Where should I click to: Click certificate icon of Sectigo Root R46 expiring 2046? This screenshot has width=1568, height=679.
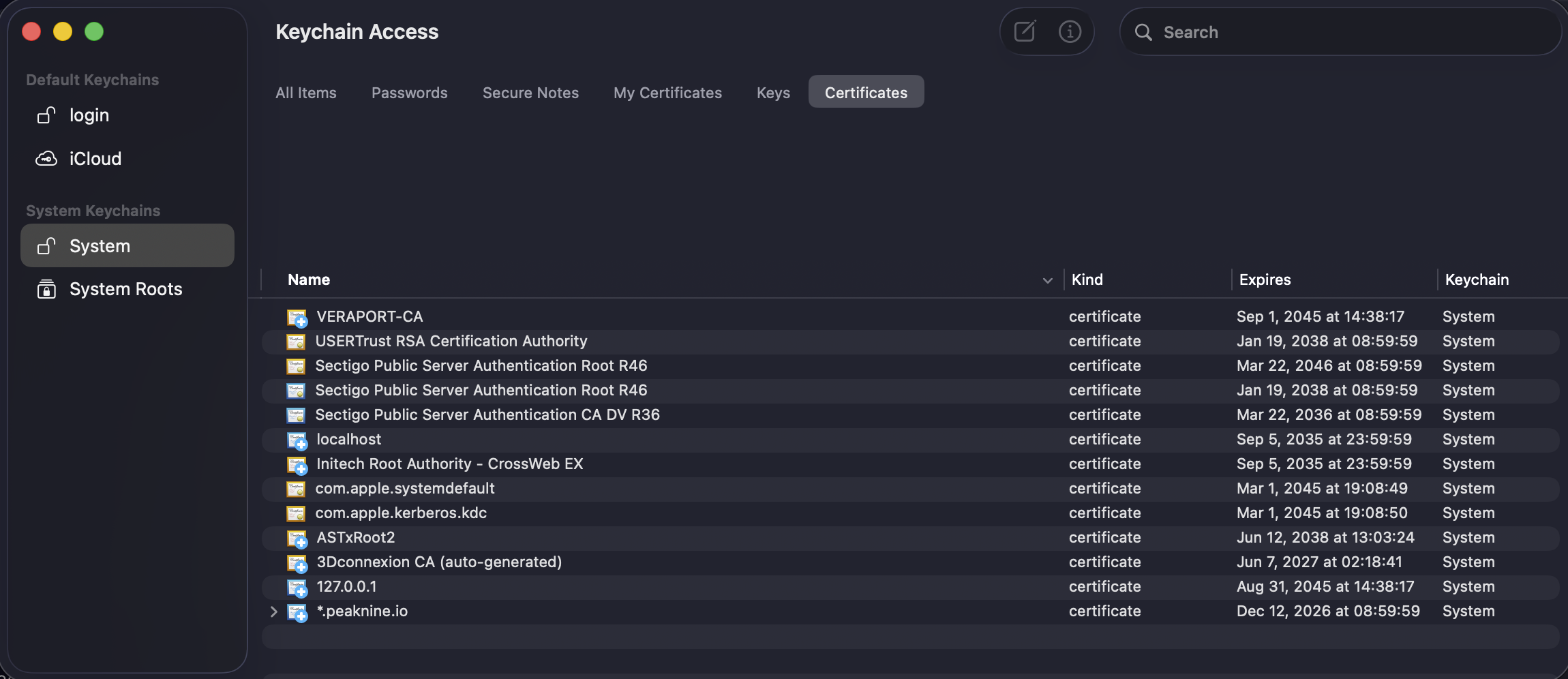click(x=296, y=366)
